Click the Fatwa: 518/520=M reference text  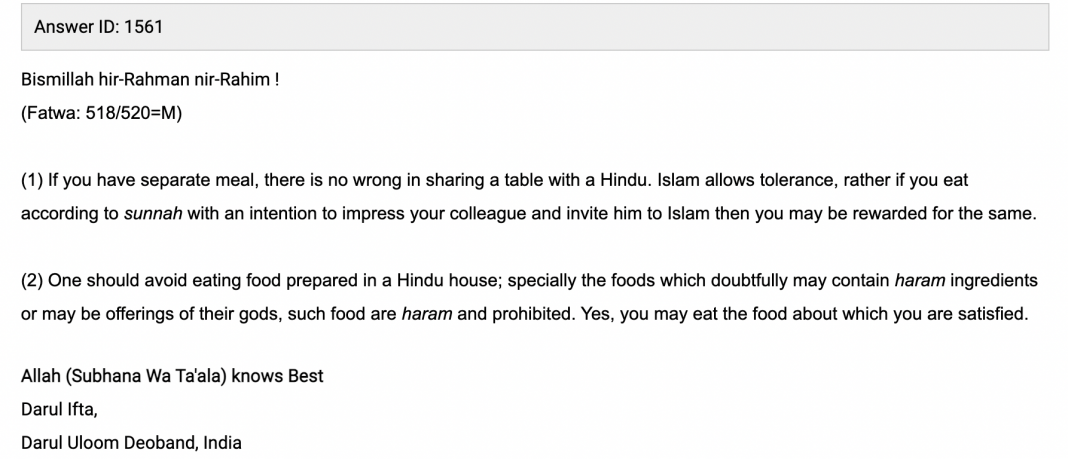(101, 113)
